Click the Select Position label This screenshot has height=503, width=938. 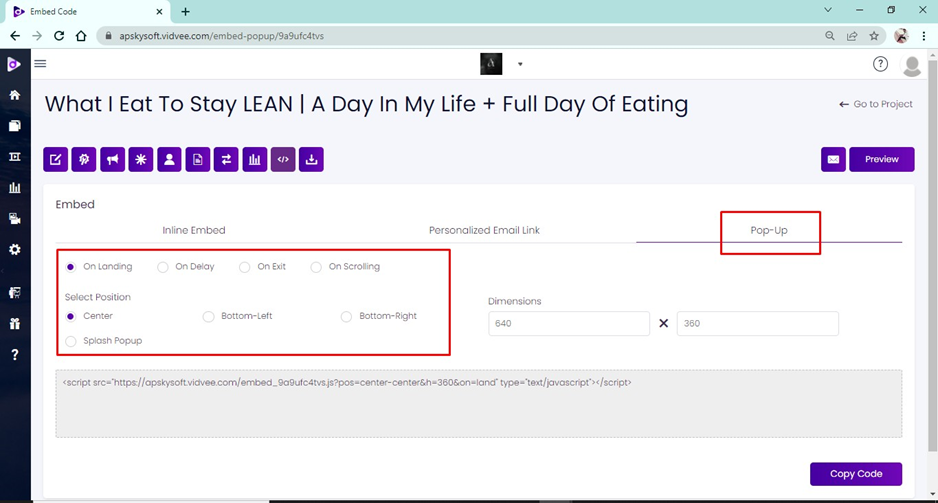(x=98, y=297)
